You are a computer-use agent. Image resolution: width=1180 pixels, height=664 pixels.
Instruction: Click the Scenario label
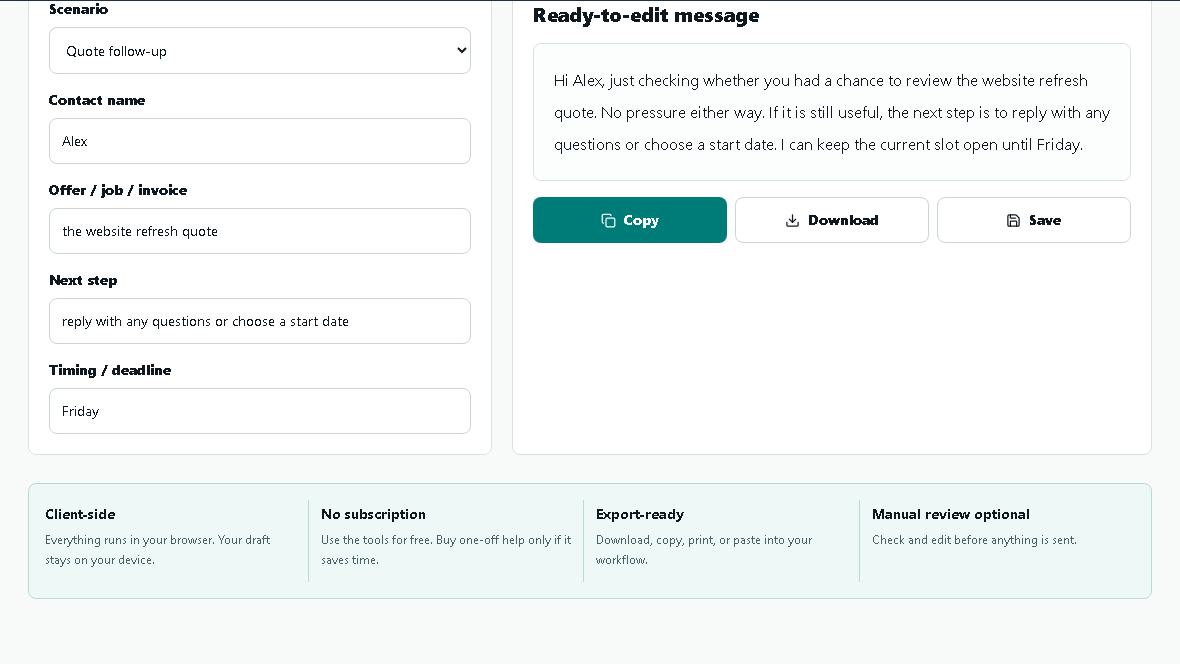click(78, 9)
